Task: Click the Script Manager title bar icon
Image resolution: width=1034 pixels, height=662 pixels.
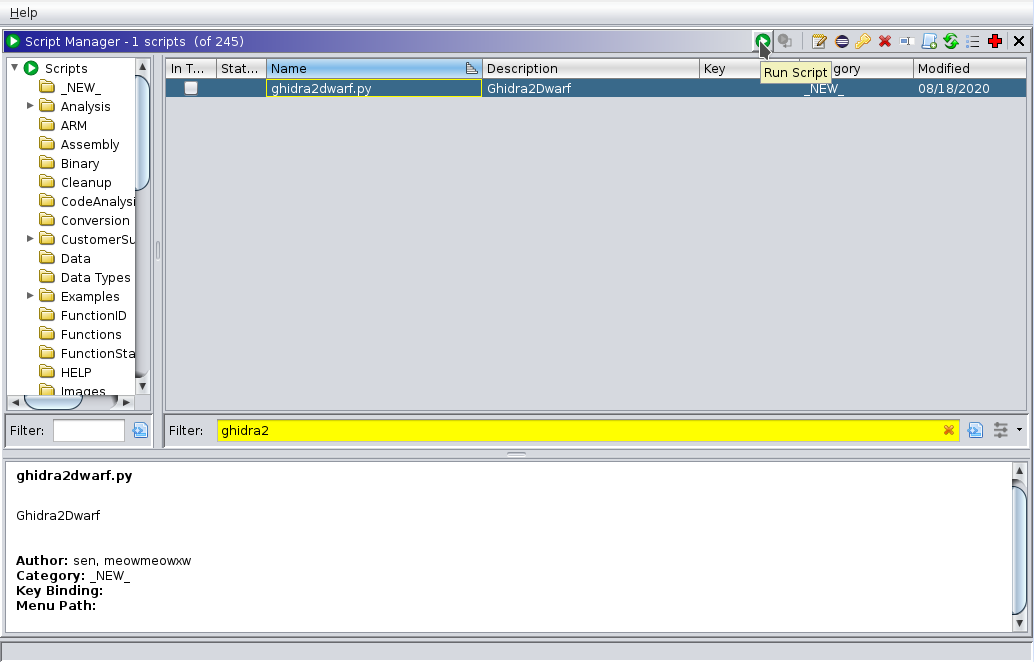Action: 13,42
